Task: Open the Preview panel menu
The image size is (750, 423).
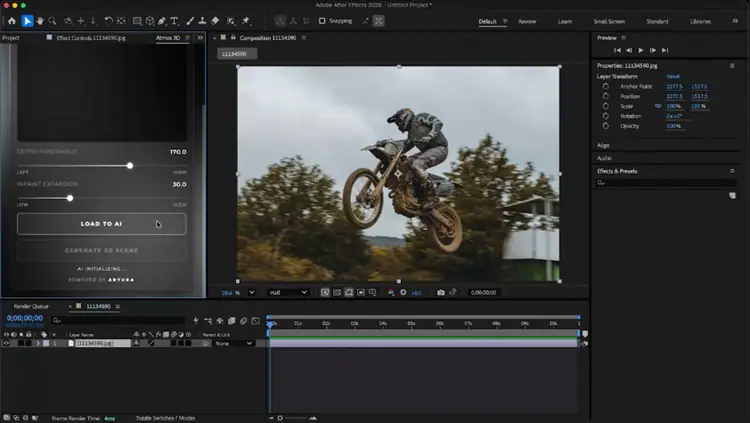Action: (x=623, y=38)
